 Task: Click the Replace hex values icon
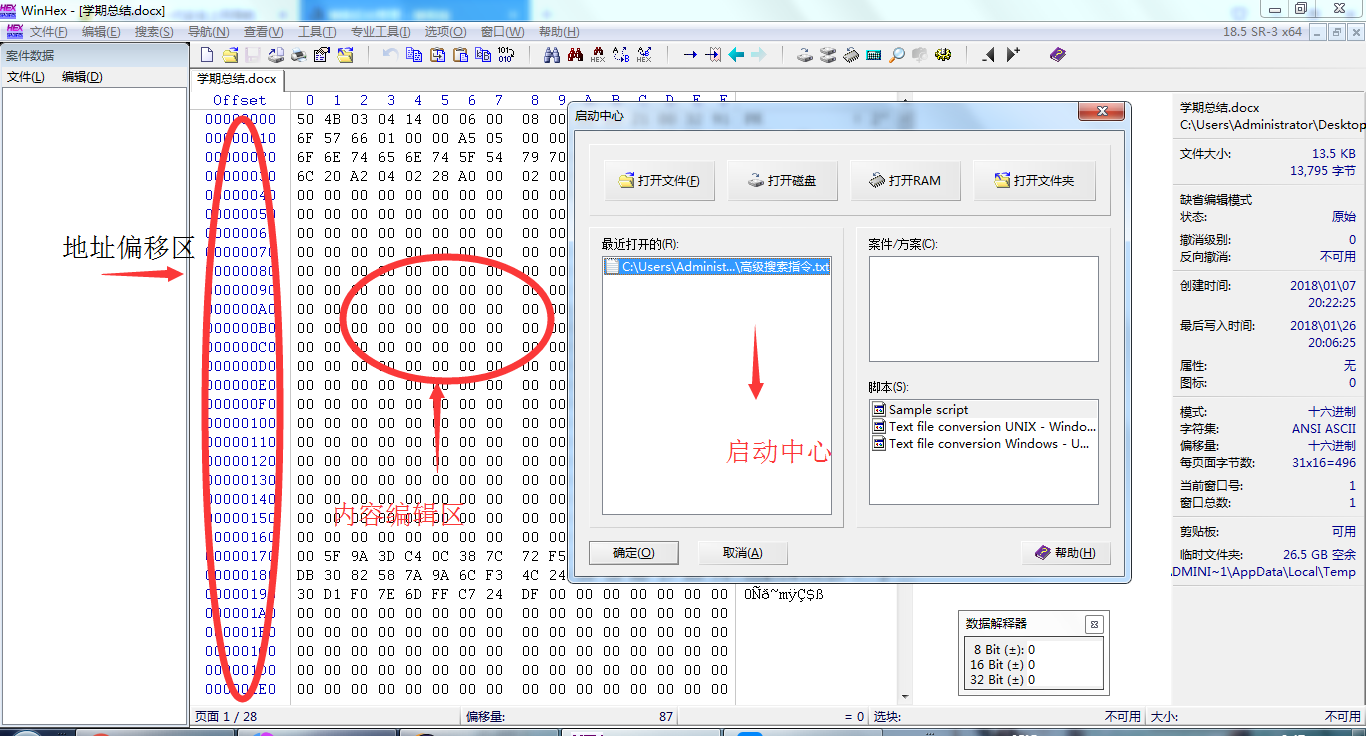tap(644, 55)
